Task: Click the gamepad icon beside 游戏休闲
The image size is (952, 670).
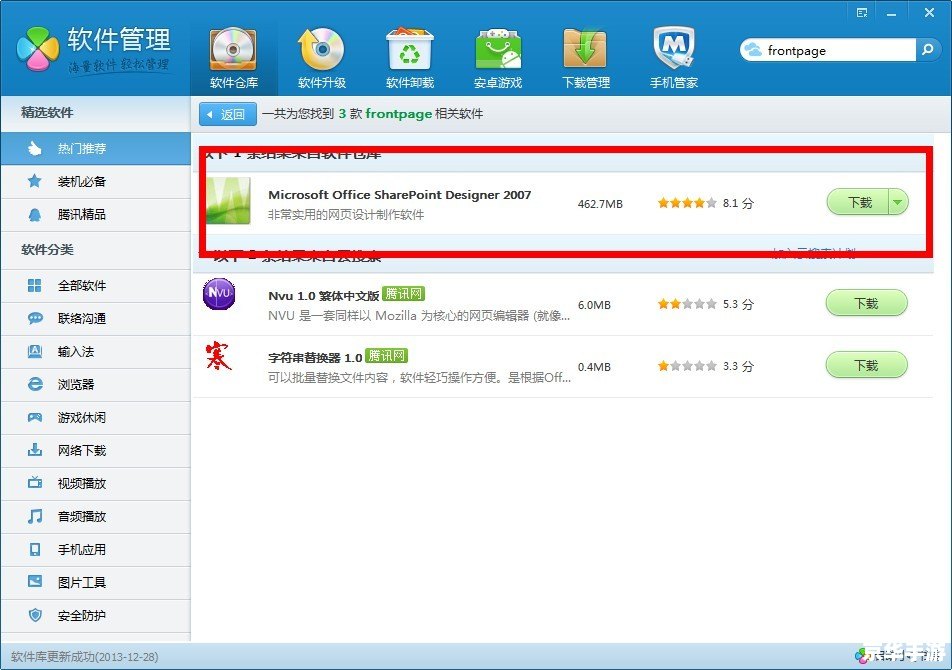Action: pos(35,418)
